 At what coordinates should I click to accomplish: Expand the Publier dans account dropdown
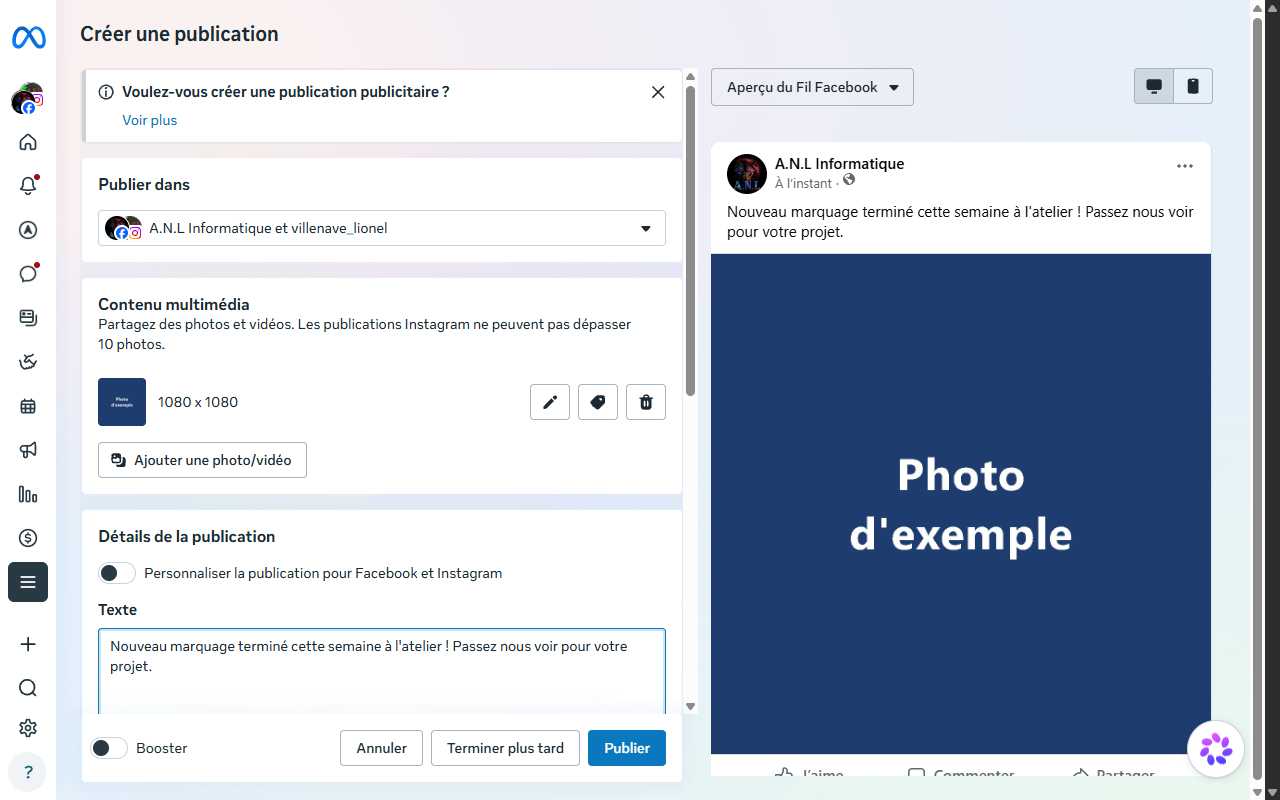(x=382, y=228)
